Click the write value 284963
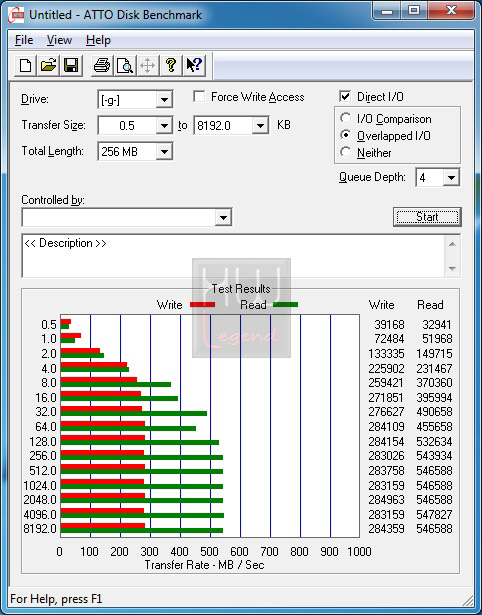This screenshot has width=482, height=615. (386, 500)
